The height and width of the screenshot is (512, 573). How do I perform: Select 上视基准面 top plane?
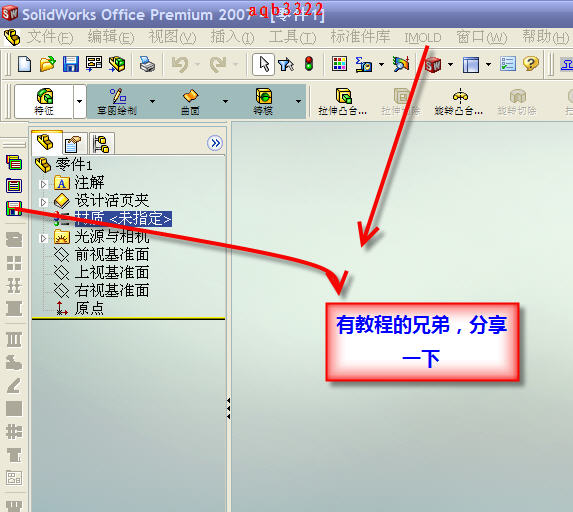click(x=112, y=272)
